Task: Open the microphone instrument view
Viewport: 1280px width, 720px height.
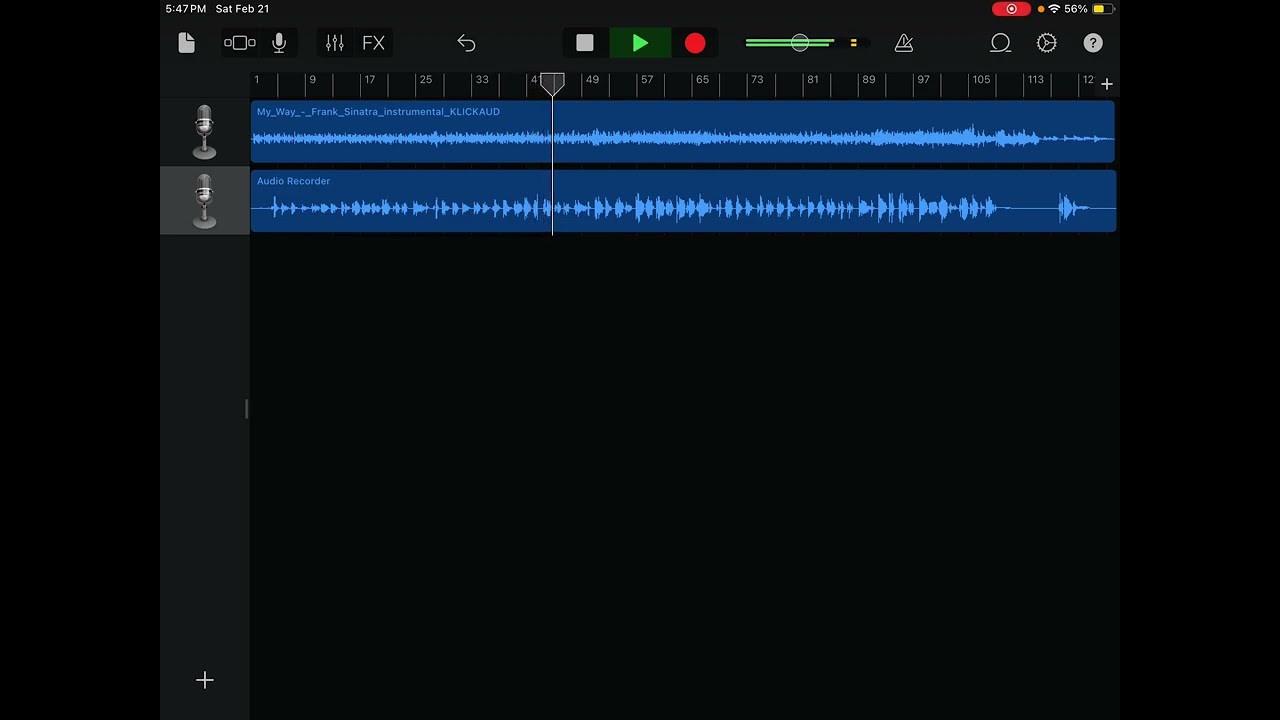Action: pyautogui.click(x=279, y=43)
